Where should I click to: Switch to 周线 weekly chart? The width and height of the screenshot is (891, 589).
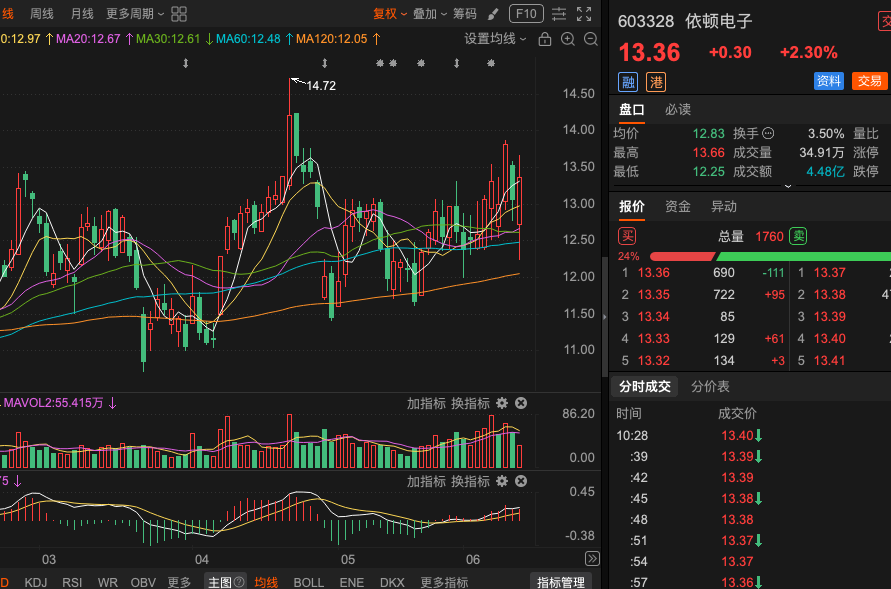tap(41, 14)
